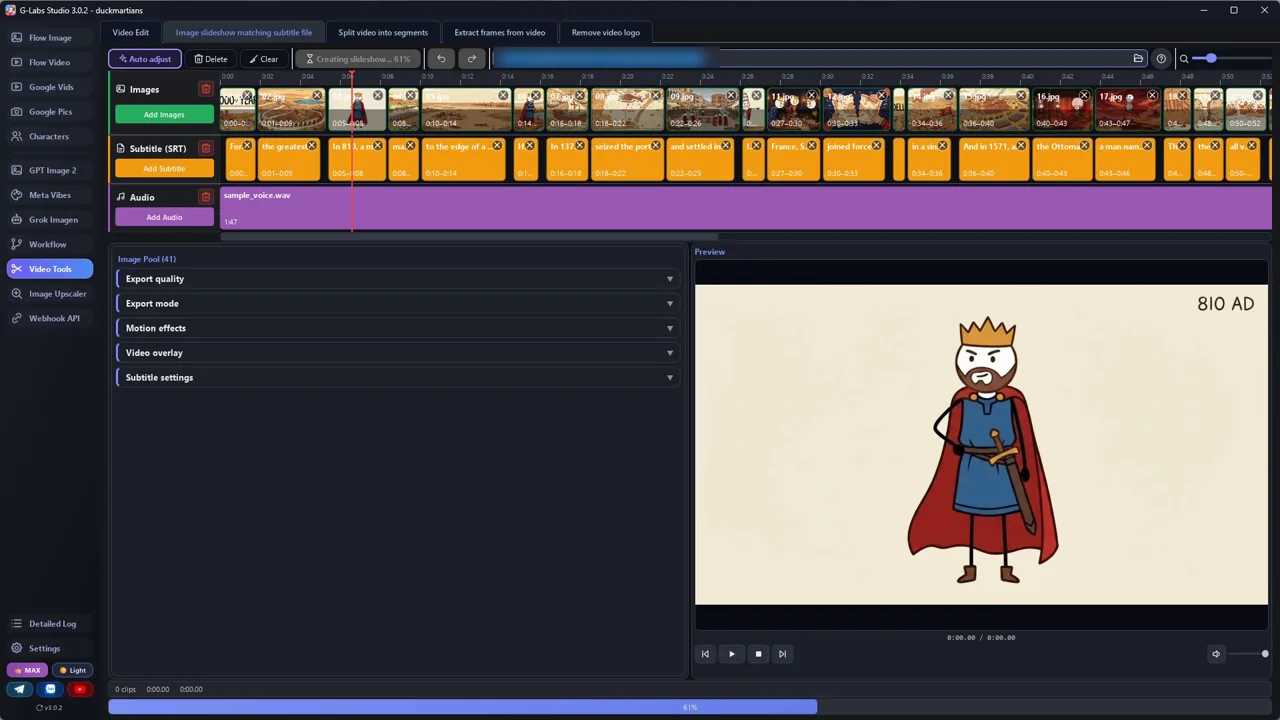Play the slideshow preview
The image size is (1280, 720).
pos(731,654)
